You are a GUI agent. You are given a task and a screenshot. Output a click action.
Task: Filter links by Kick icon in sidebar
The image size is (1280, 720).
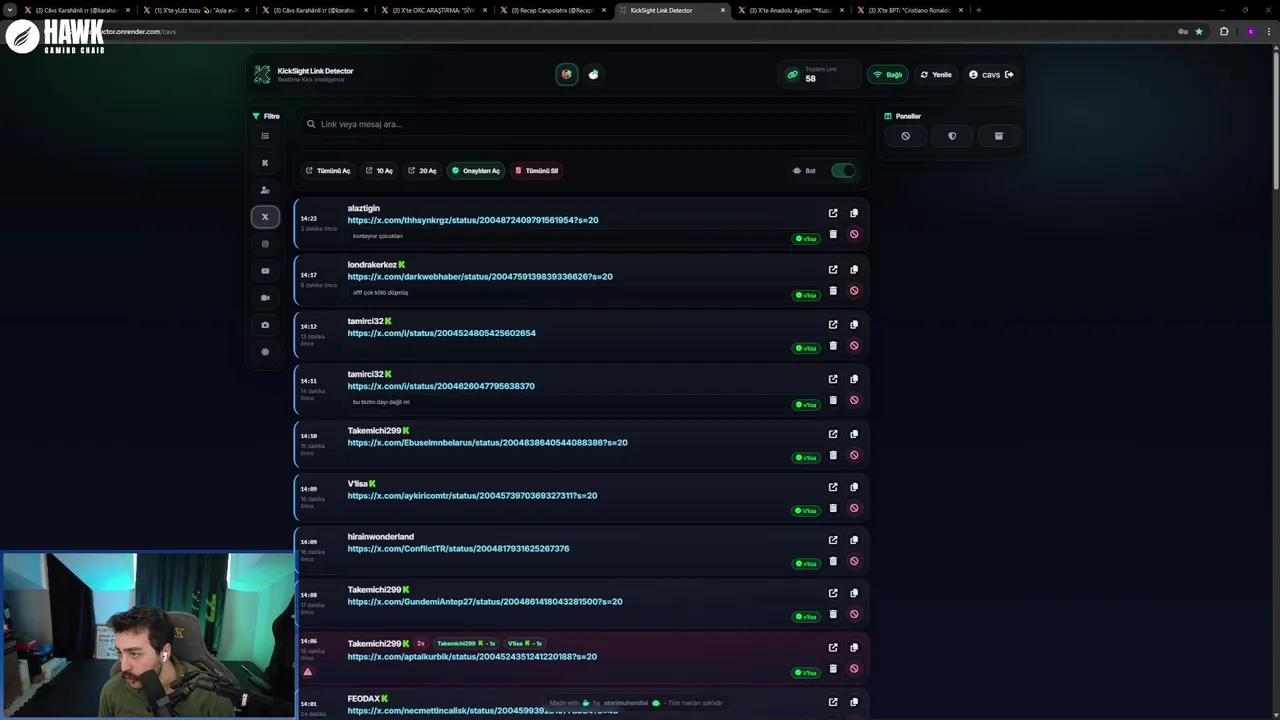pos(265,163)
